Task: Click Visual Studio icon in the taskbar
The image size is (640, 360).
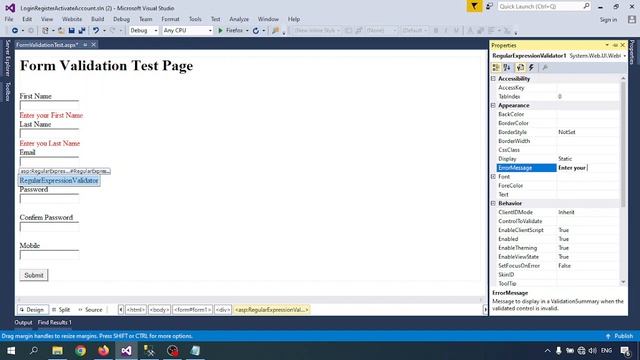Action: pos(127,351)
